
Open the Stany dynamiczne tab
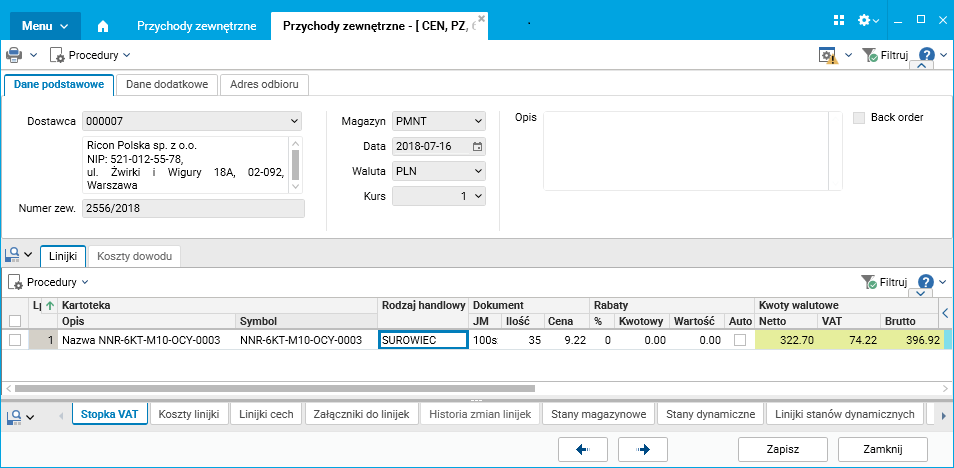coord(711,414)
